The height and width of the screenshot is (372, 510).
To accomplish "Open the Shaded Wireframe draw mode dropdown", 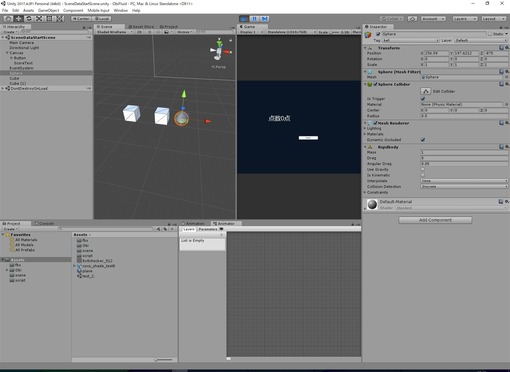I will pos(114,32).
